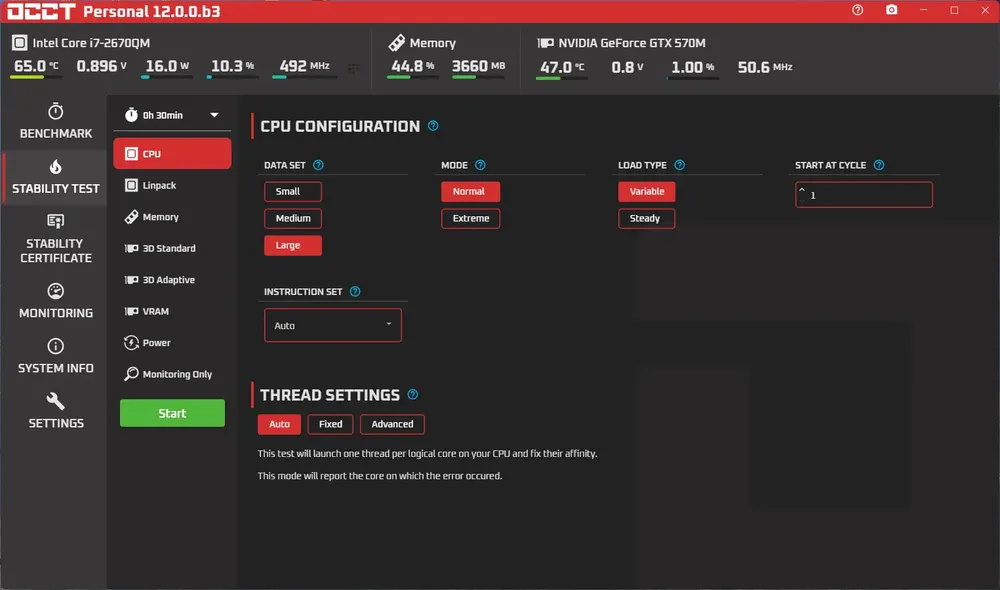
Task: Choose Large data set
Action: pos(293,245)
